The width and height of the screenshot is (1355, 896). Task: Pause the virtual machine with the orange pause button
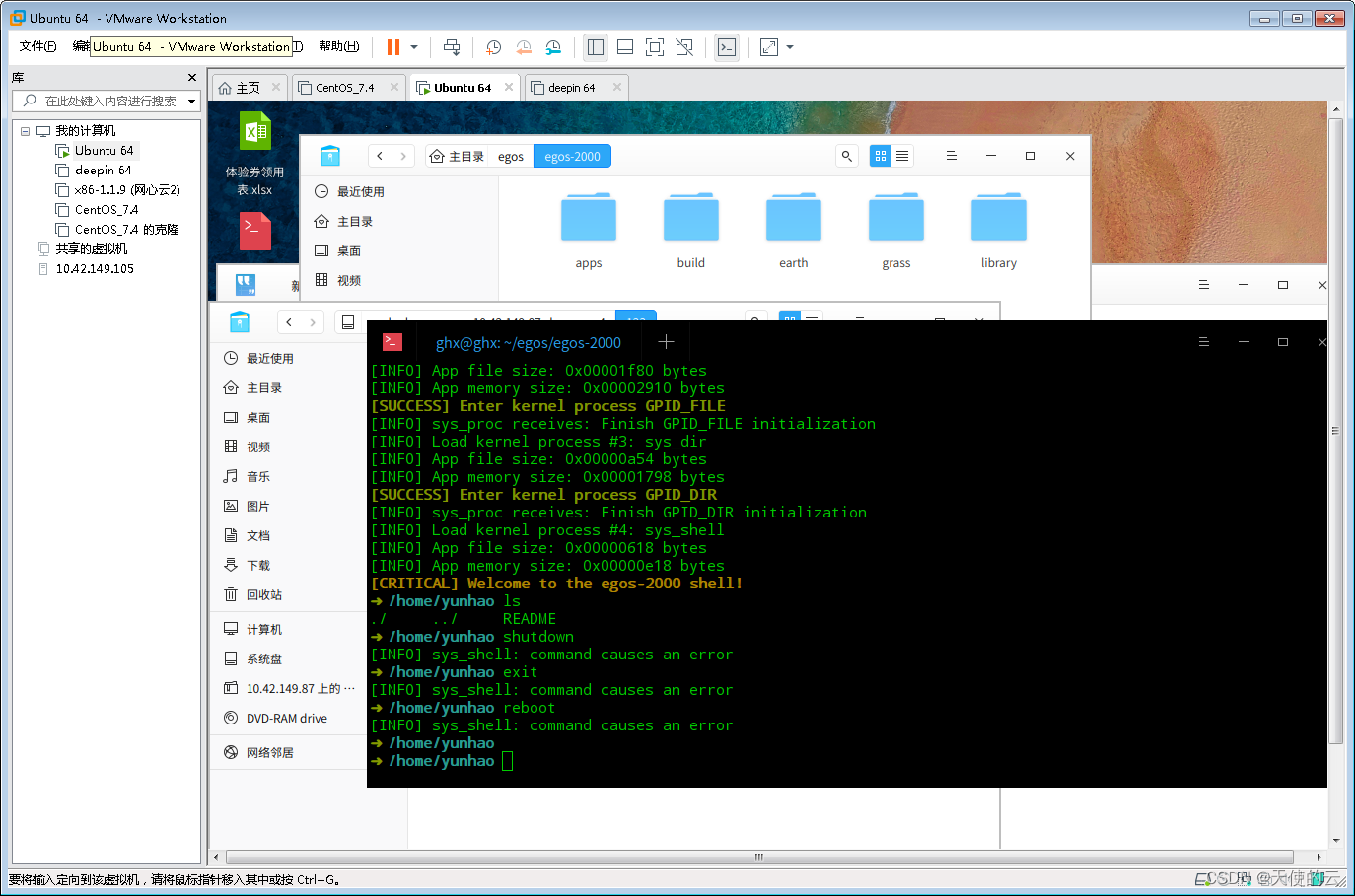[393, 47]
